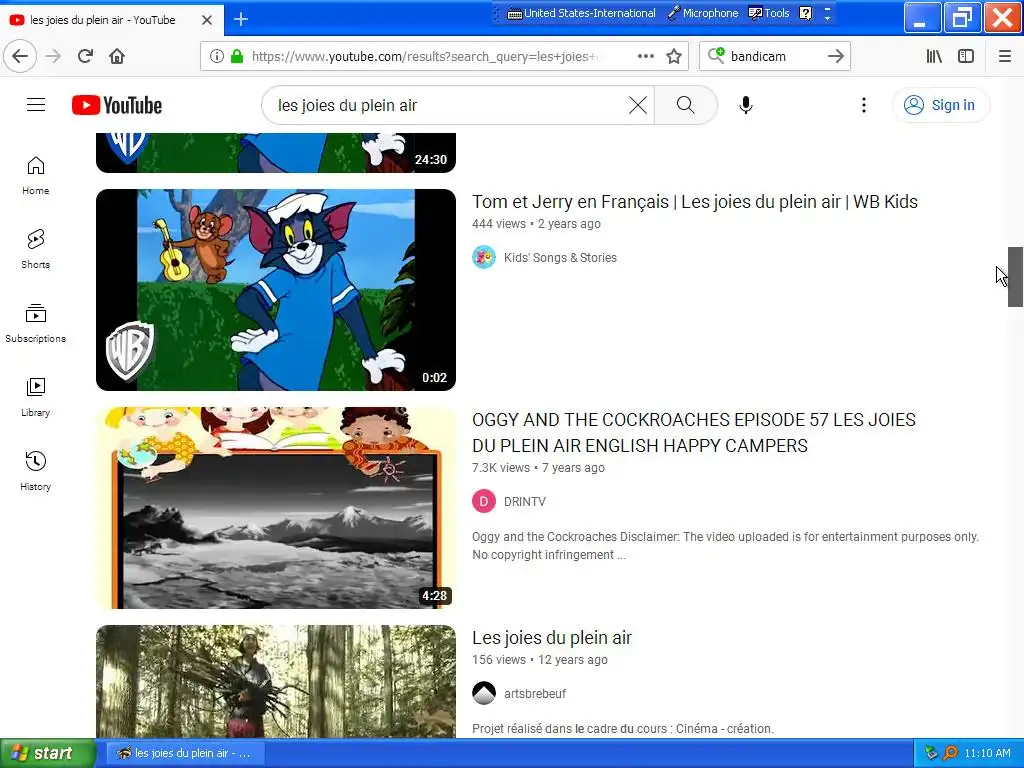Click the Oggy video disclaimer description text
Image resolution: width=1024 pixels, height=768 pixels.
point(725,545)
